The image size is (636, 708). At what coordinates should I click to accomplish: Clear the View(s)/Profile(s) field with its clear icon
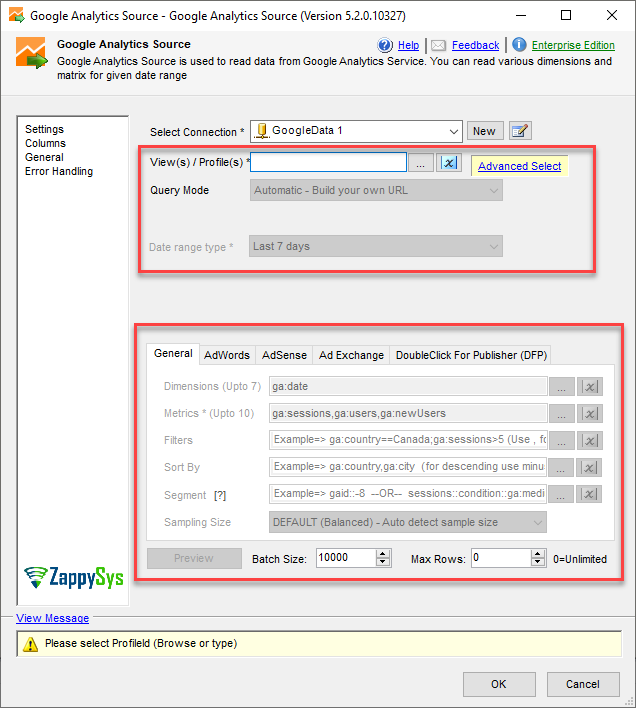tap(449, 163)
